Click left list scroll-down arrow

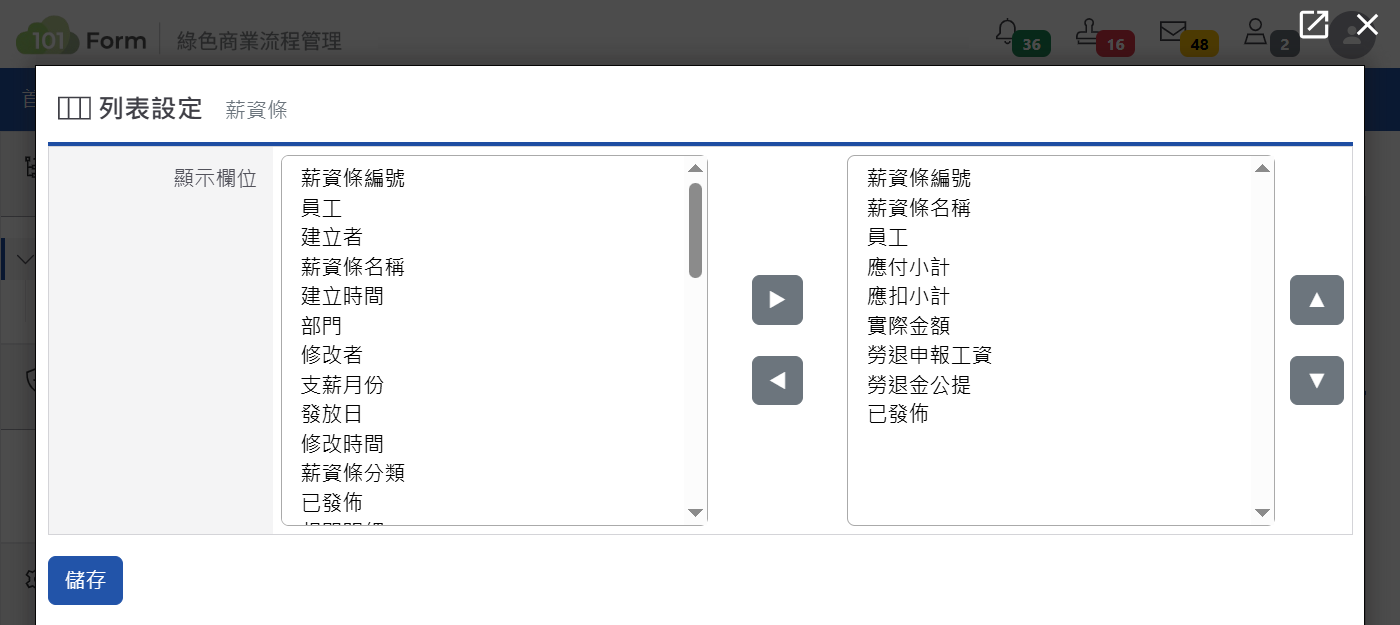pyautogui.click(x=696, y=513)
